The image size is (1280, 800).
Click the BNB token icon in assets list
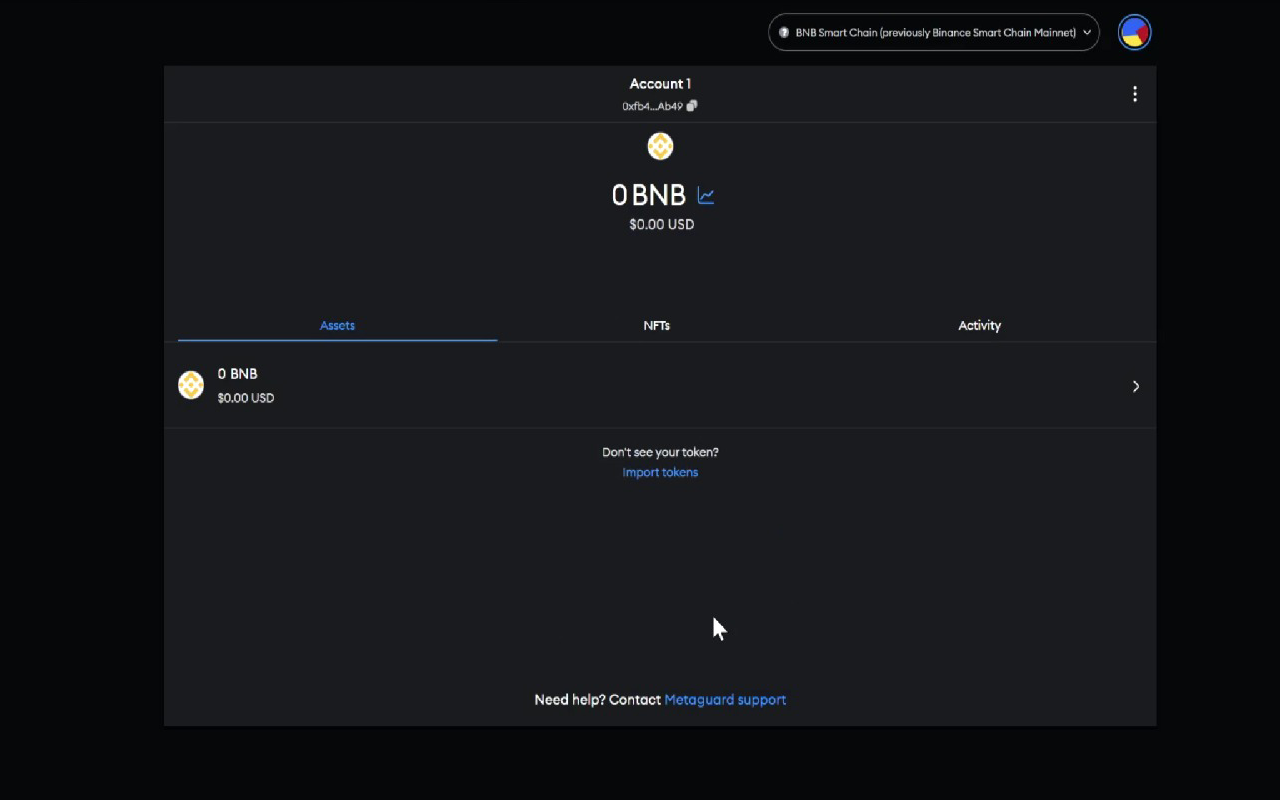pos(191,385)
